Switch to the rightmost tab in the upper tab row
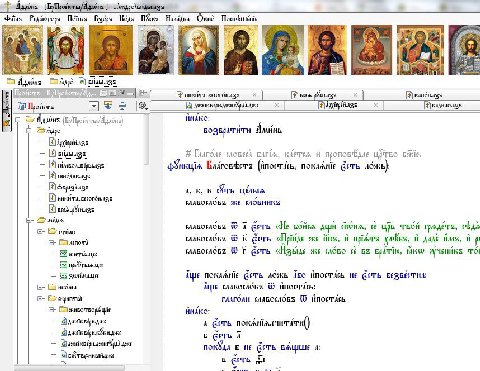Viewport: 480px width, 371px height. click(424, 95)
